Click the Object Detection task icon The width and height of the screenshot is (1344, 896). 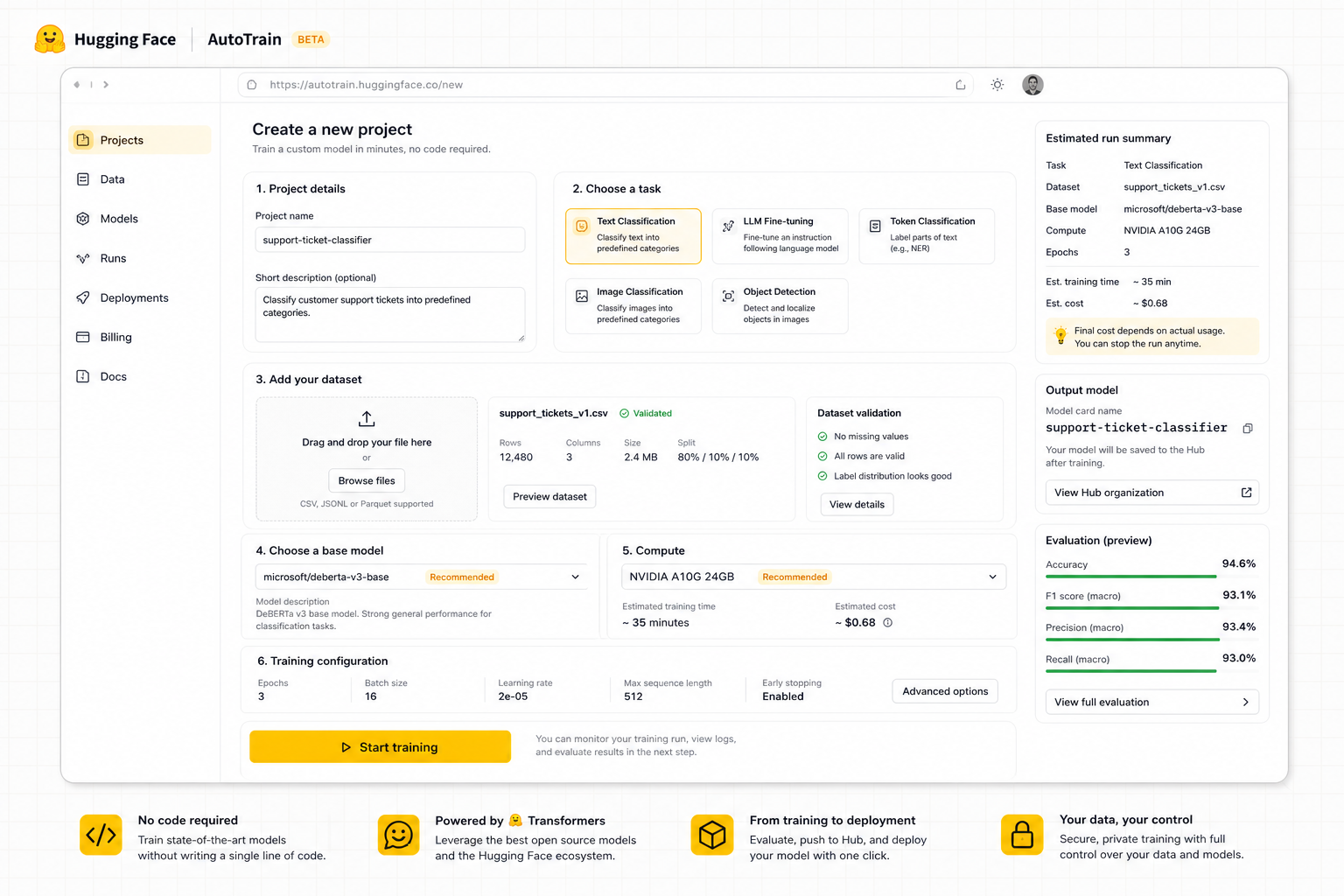[x=728, y=297]
